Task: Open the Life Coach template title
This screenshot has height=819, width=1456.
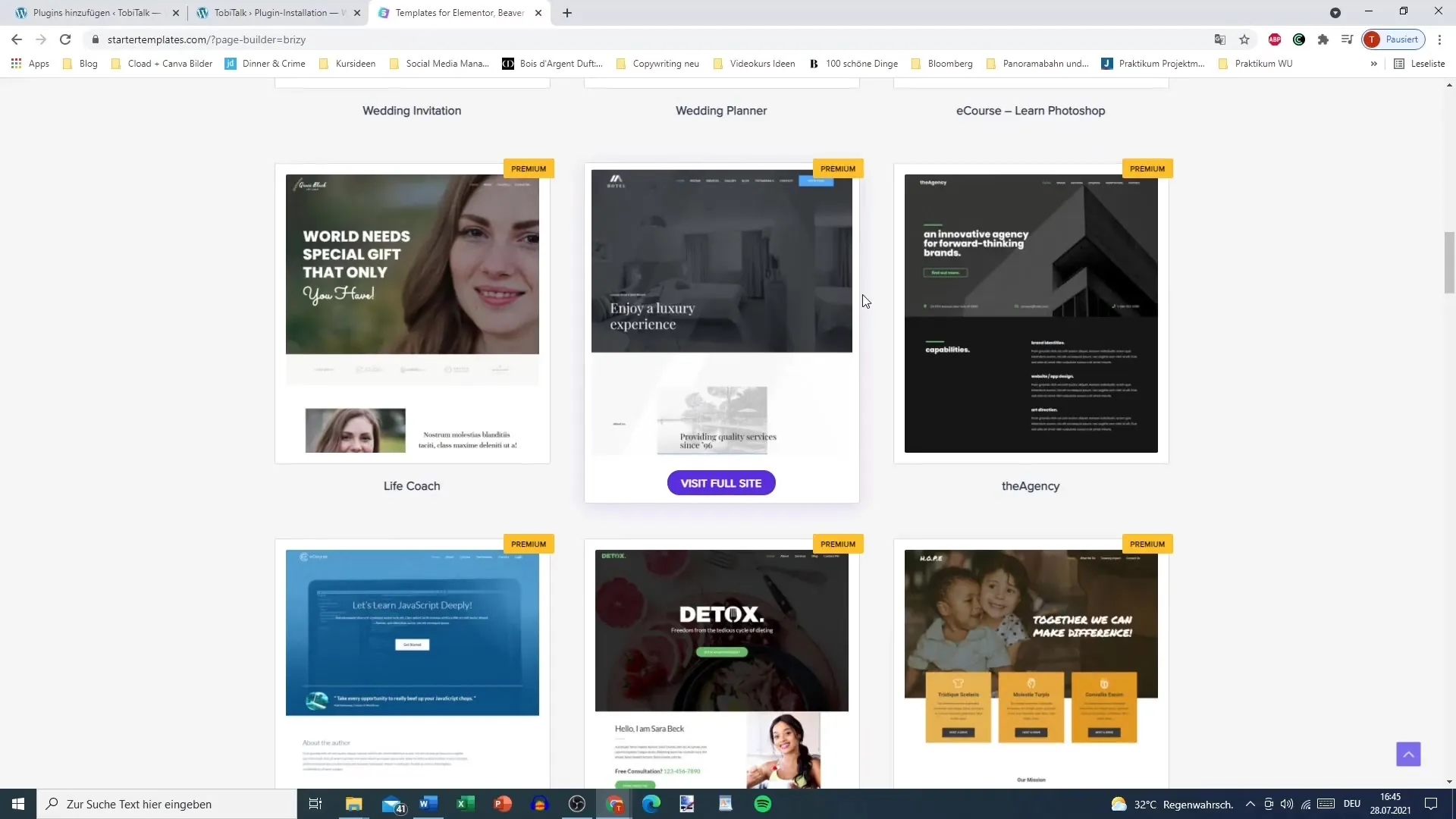Action: click(412, 486)
